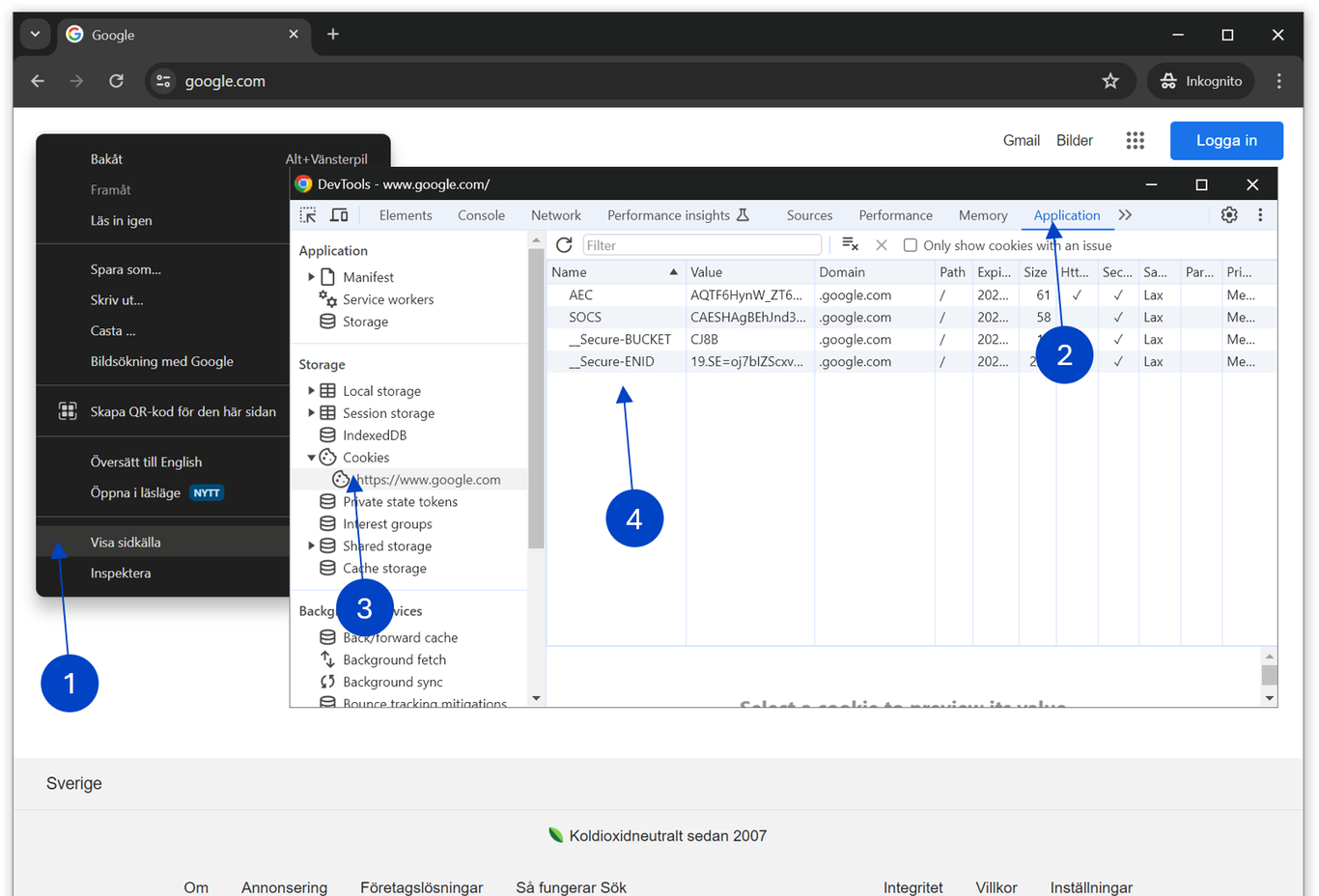Screen dimensions: 1319x896
Task: Click the browser reload page icon
Action: (116, 81)
